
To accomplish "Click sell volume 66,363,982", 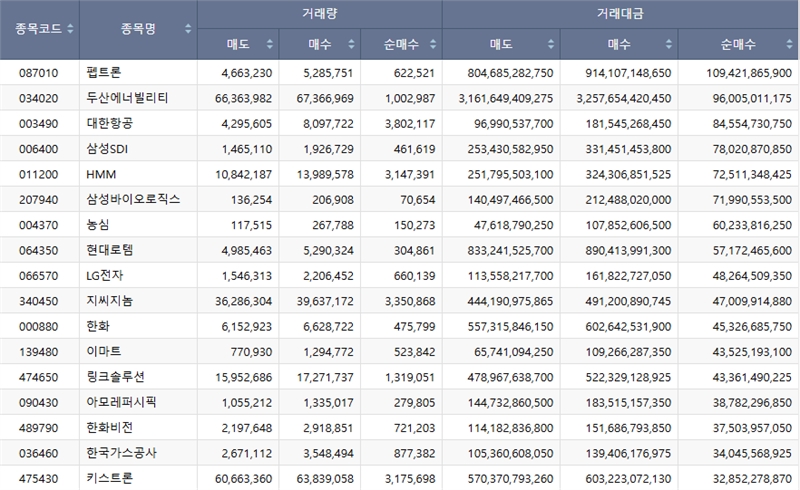I will click(x=243, y=98).
